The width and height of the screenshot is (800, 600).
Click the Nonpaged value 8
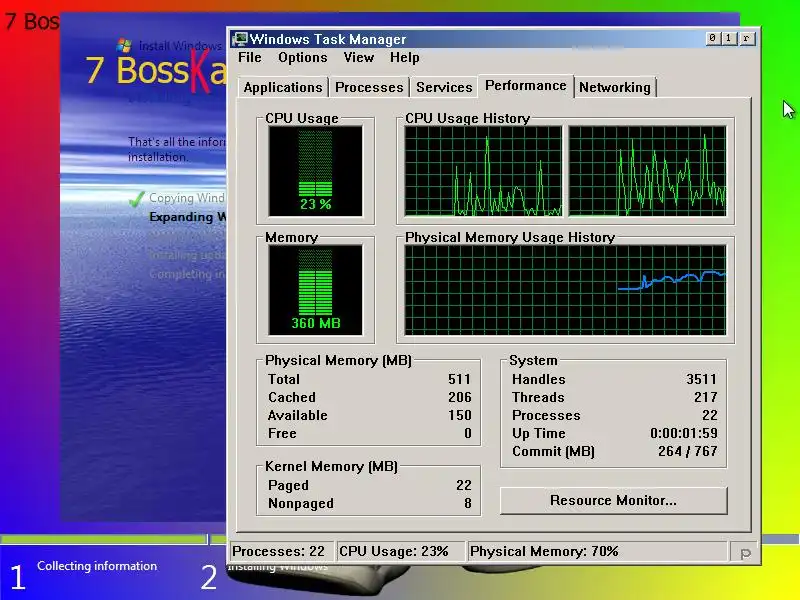tap(467, 504)
